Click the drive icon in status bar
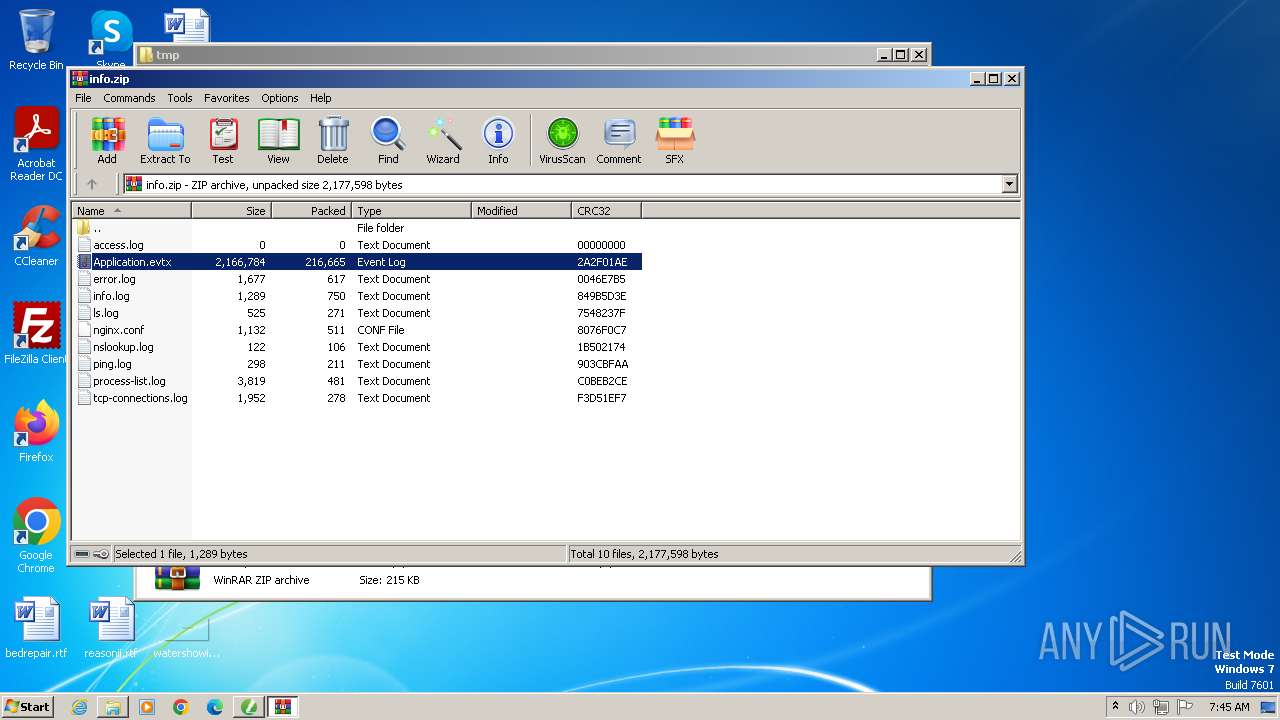This screenshot has width=1280, height=720. tap(82, 554)
